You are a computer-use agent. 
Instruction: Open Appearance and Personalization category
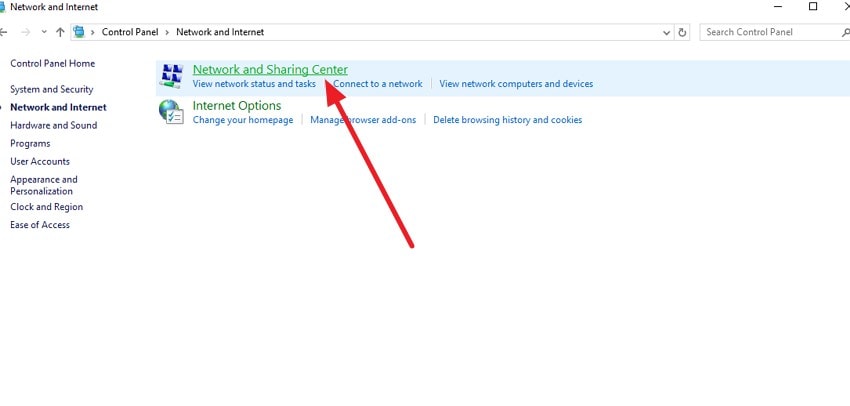tap(44, 185)
